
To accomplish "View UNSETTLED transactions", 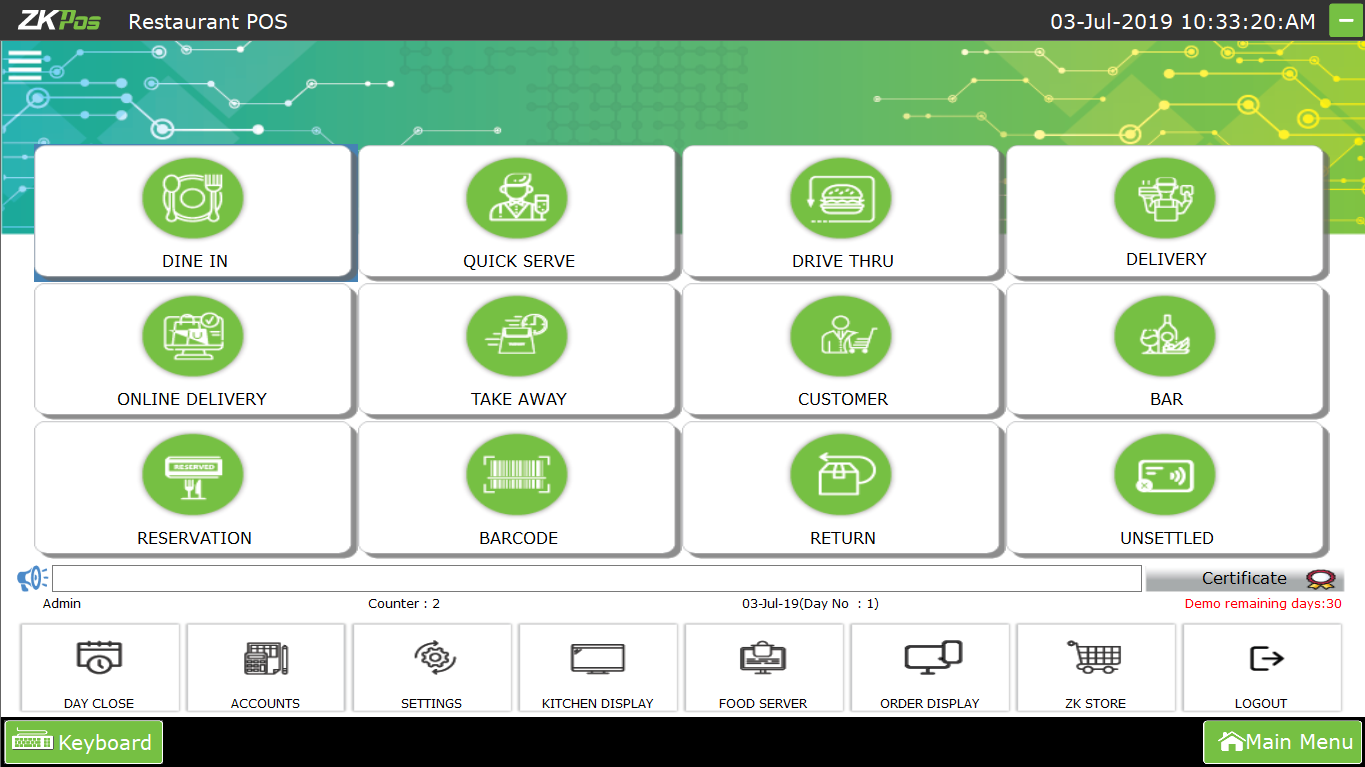I will click(1166, 488).
